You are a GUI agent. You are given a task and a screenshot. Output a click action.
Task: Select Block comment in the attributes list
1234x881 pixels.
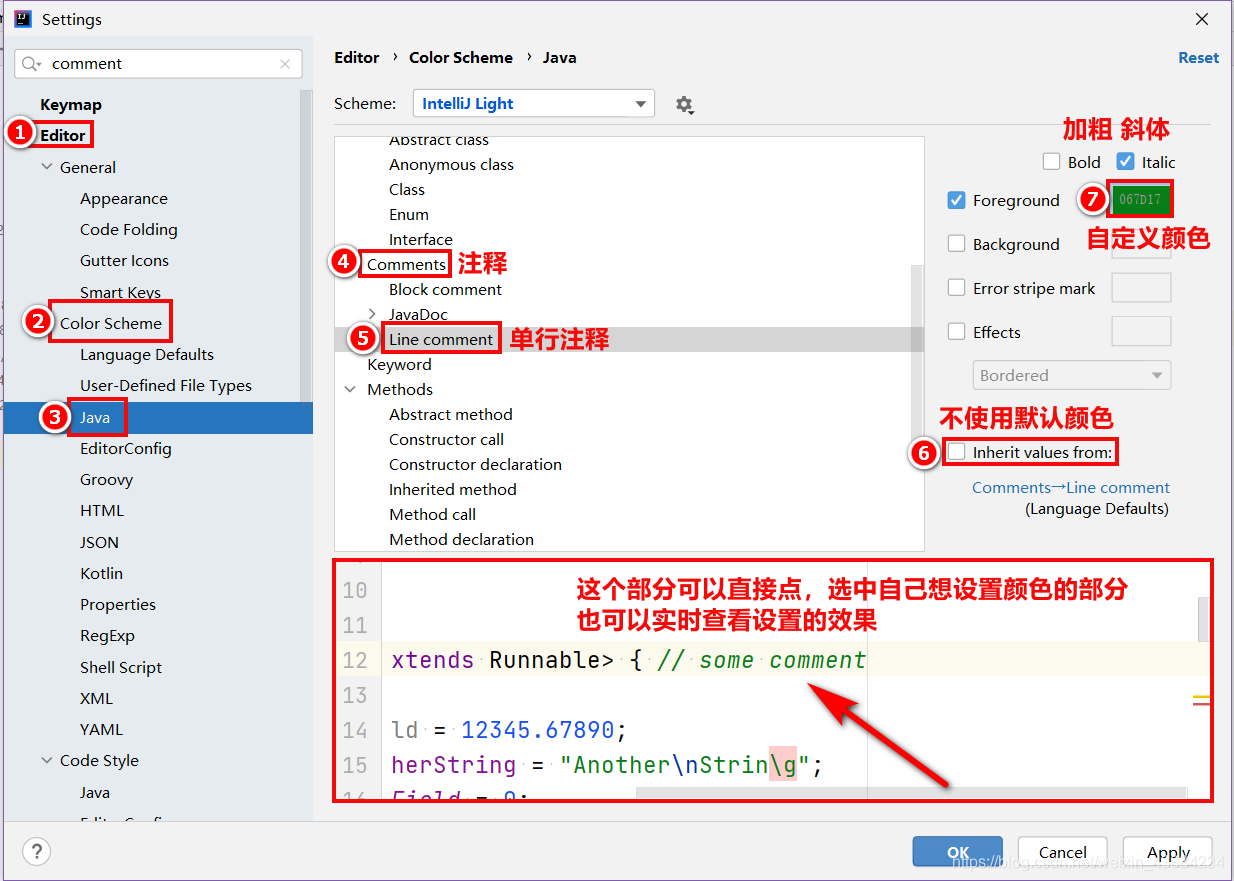(x=446, y=289)
